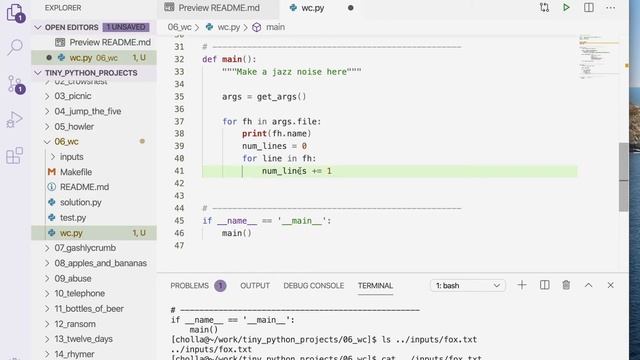640x360 pixels.
Task: Open the Extensions view
Action: coord(15,156)
